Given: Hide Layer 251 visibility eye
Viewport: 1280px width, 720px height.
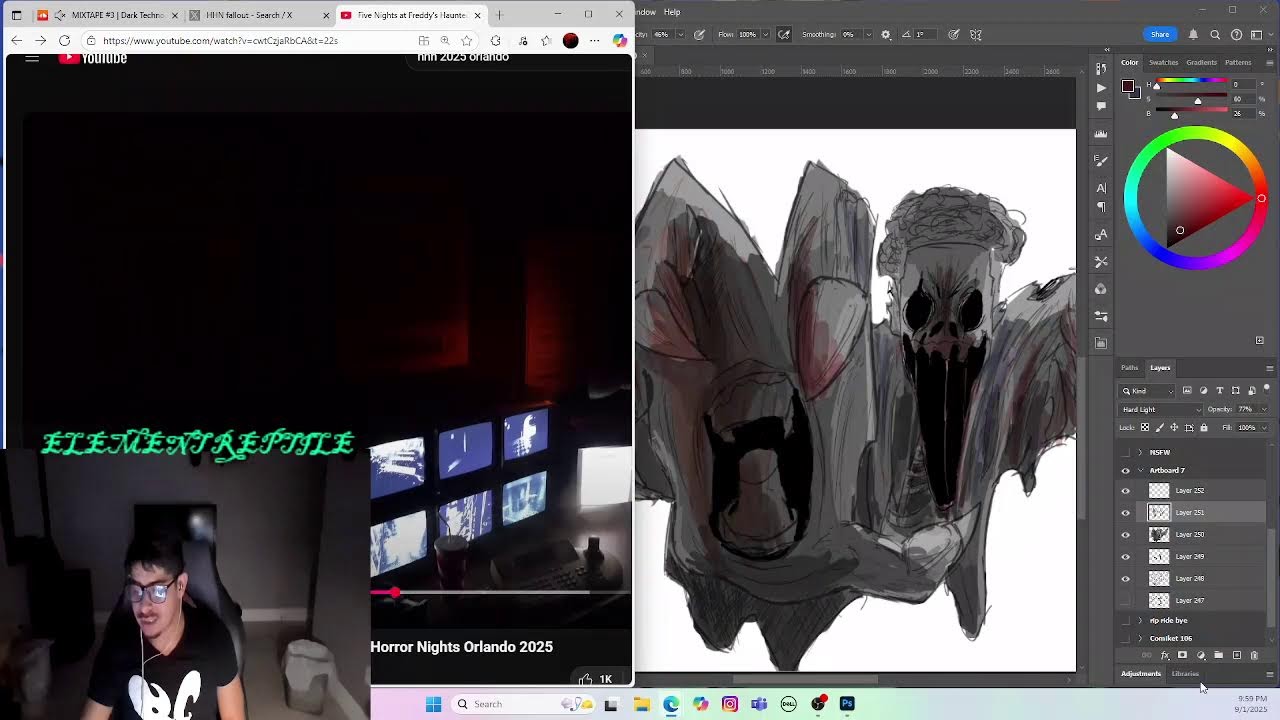Looking at the screenshot, I should point(1125,513).
